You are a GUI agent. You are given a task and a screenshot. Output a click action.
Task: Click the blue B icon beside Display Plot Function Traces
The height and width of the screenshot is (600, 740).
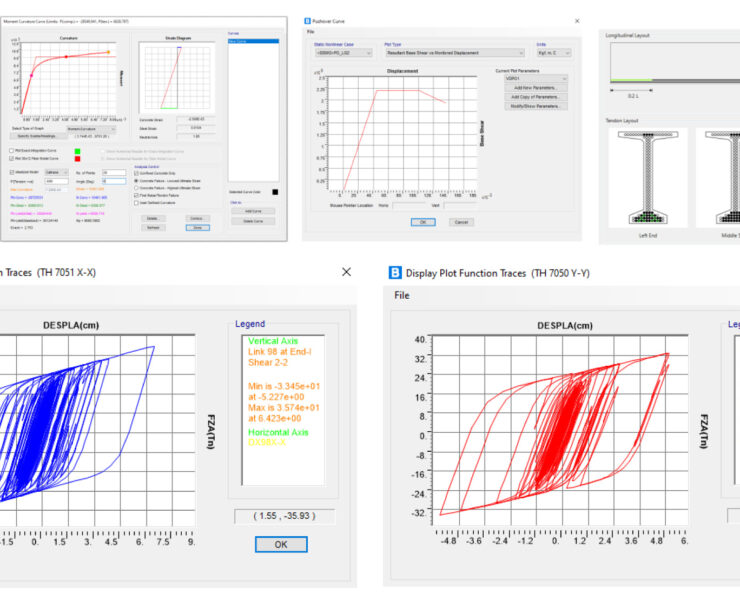pyautogui.click(x=395, y=272)
